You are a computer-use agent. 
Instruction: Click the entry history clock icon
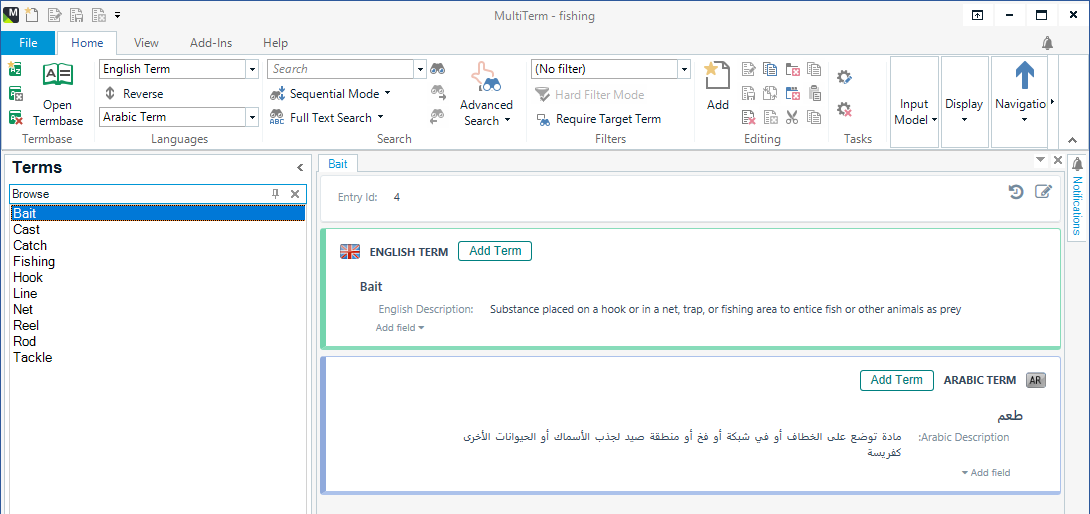(1016, 192)
